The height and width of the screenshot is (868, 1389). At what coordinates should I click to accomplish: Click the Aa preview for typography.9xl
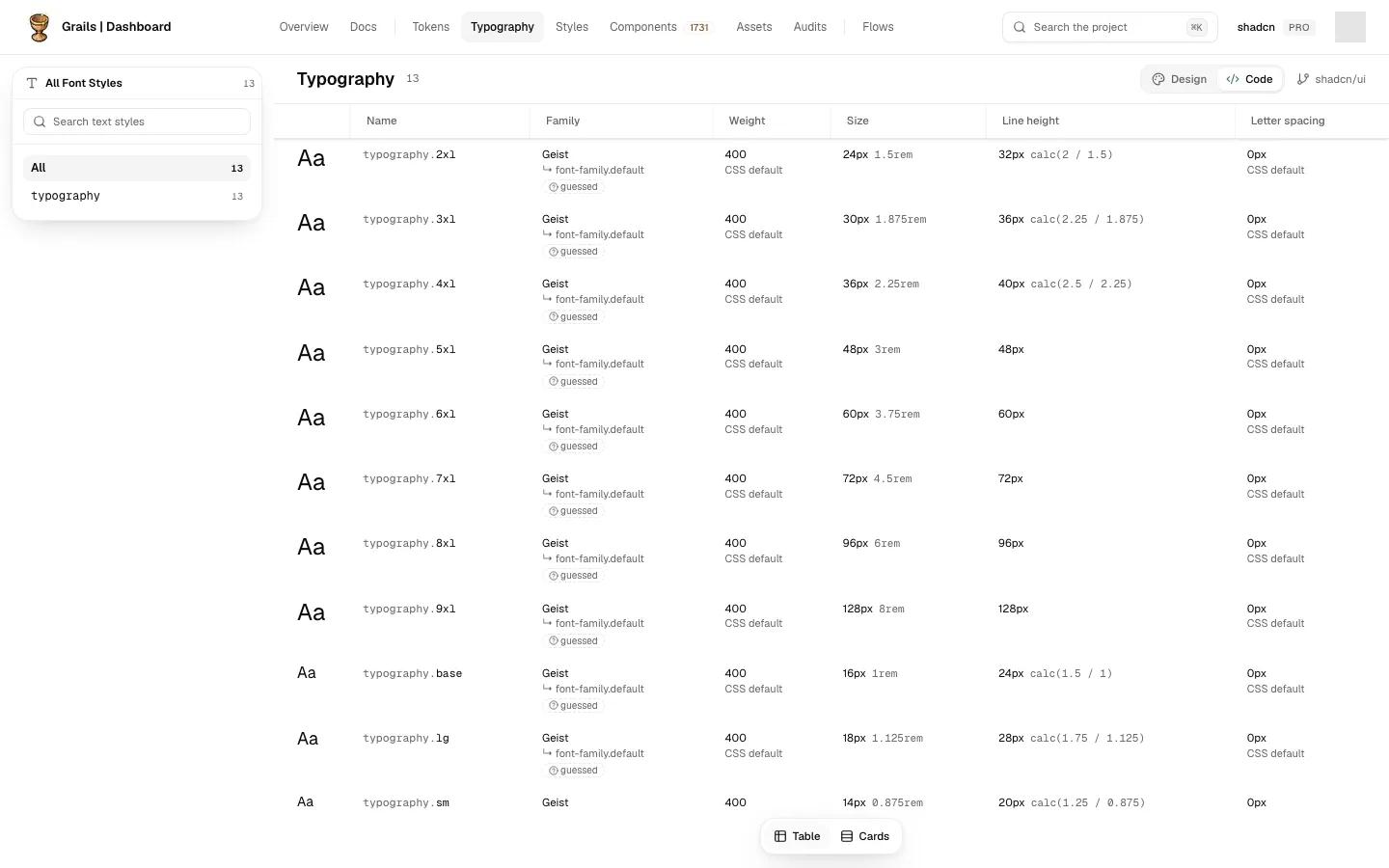pyautogui.click(x=312, y=612)
